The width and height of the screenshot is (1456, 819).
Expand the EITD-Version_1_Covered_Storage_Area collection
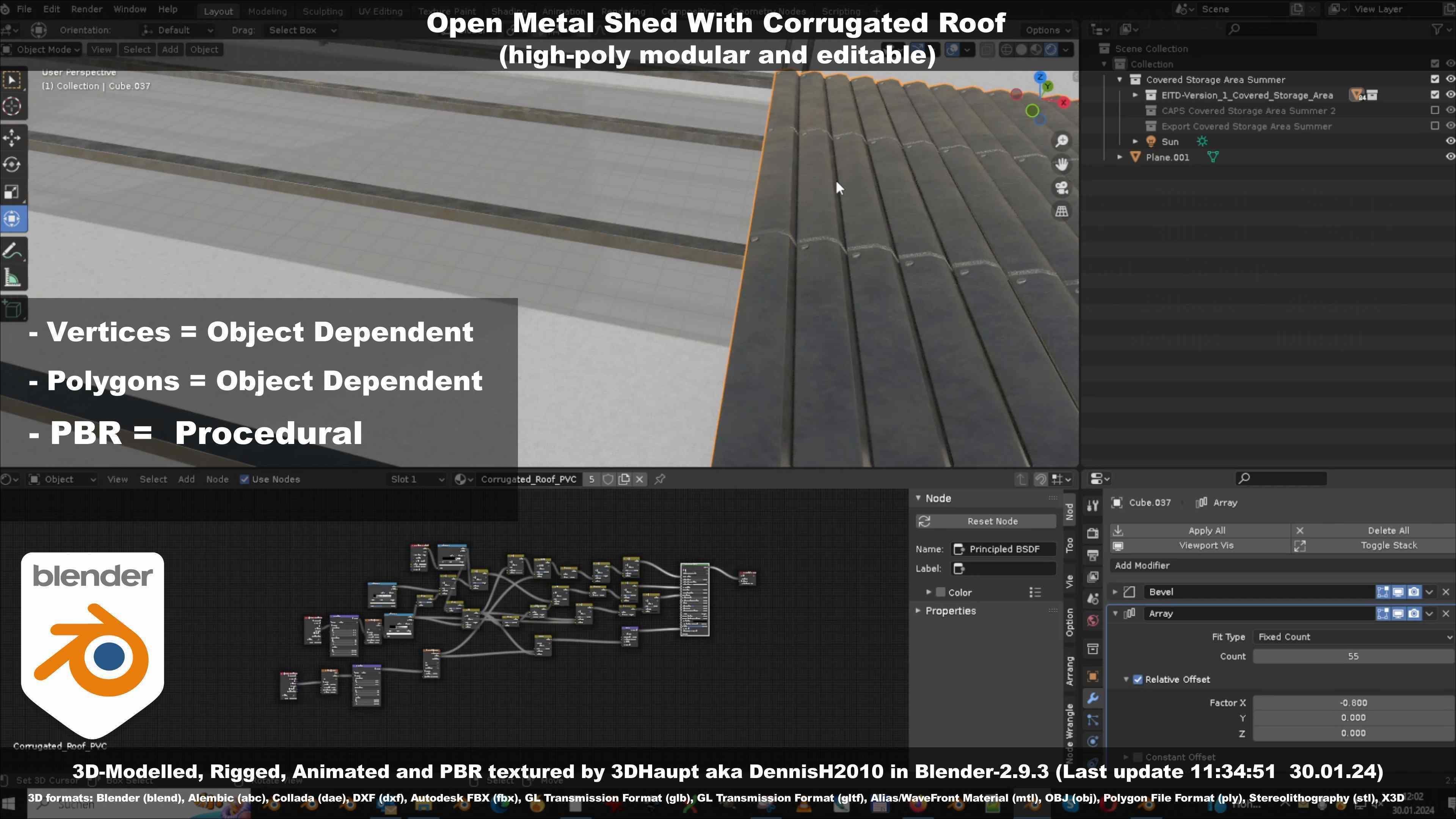point(1135,95)
